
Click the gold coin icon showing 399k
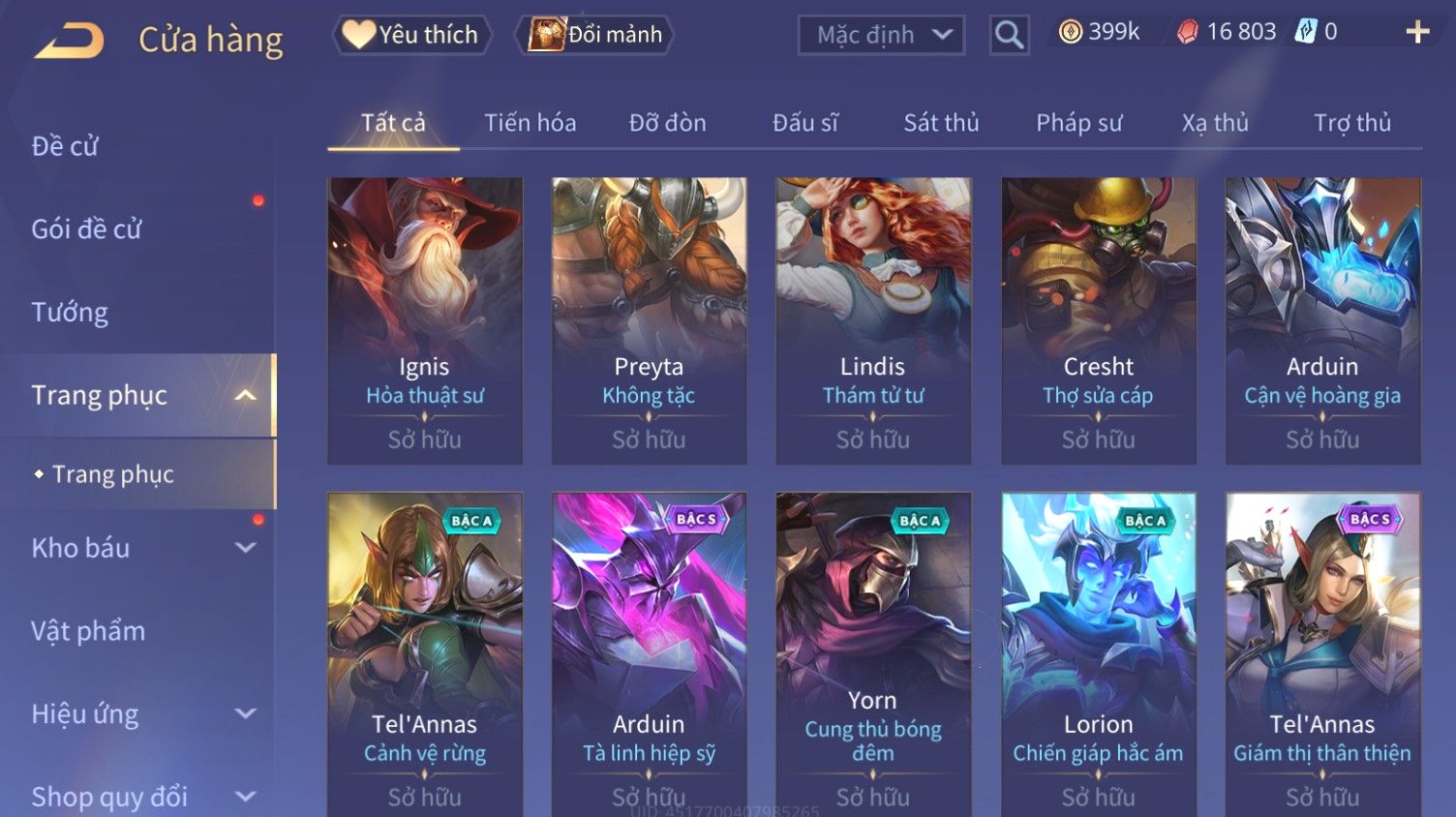1070,32
